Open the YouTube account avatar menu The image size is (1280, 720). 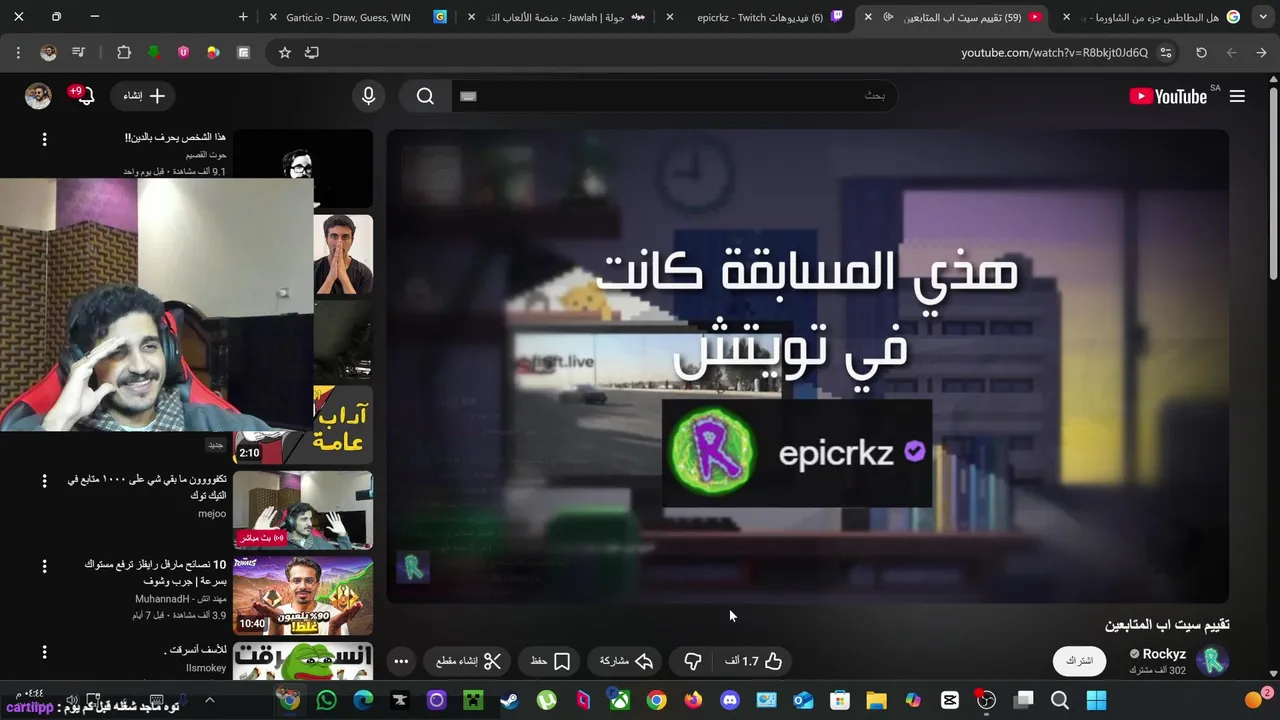point(38,96)
